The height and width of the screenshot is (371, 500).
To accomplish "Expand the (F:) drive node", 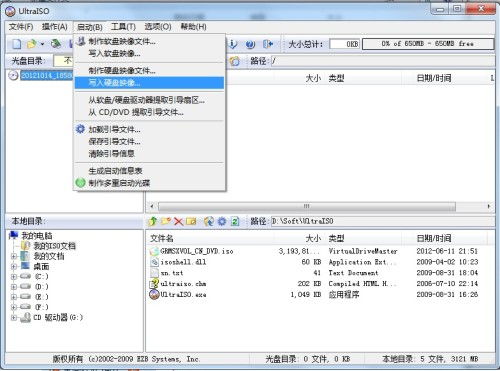I will click(x=14, y=307).
